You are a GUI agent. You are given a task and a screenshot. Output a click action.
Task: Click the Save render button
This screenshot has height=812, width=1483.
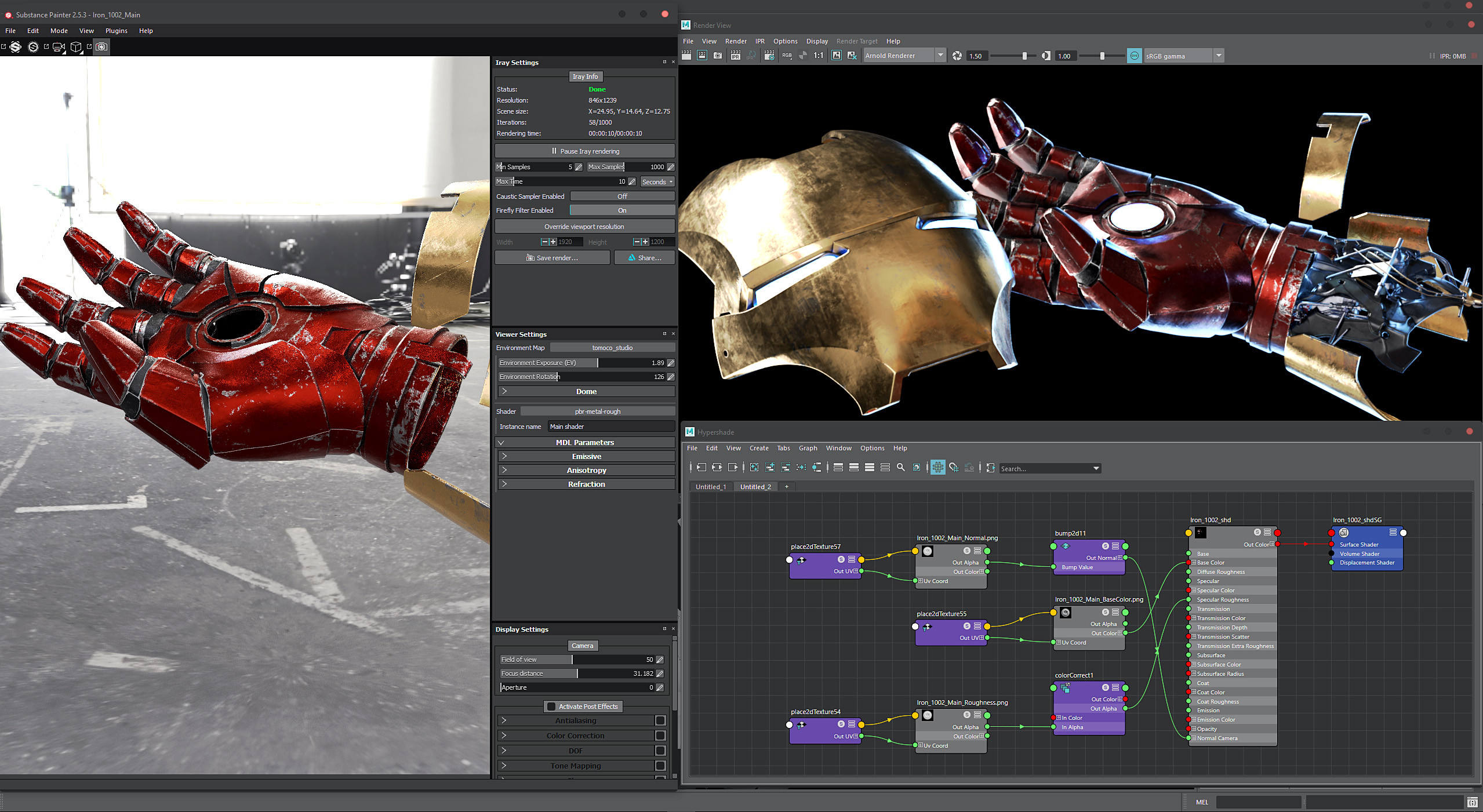[x=552, y=258]
